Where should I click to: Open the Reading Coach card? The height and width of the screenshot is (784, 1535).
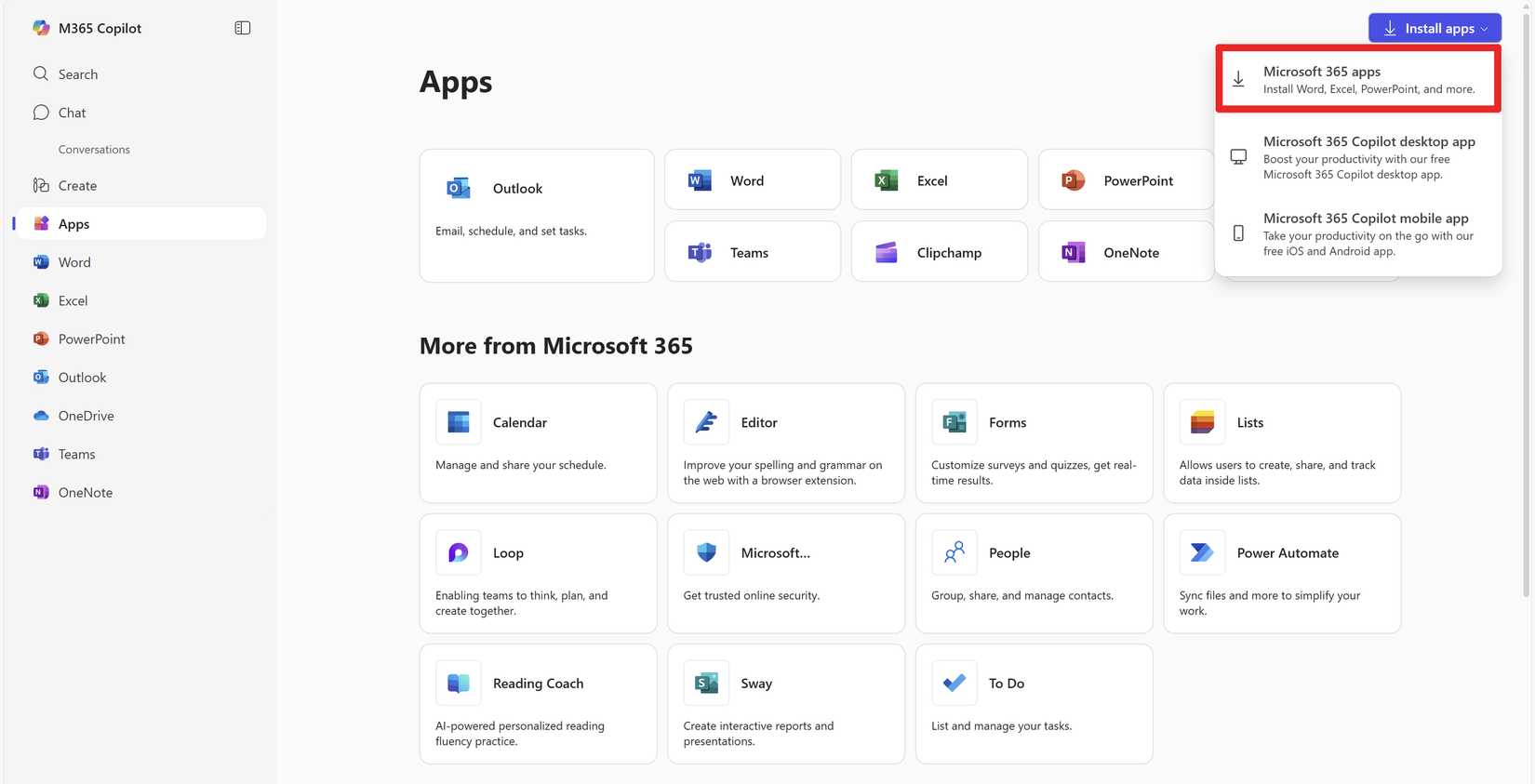coord(538,704)
